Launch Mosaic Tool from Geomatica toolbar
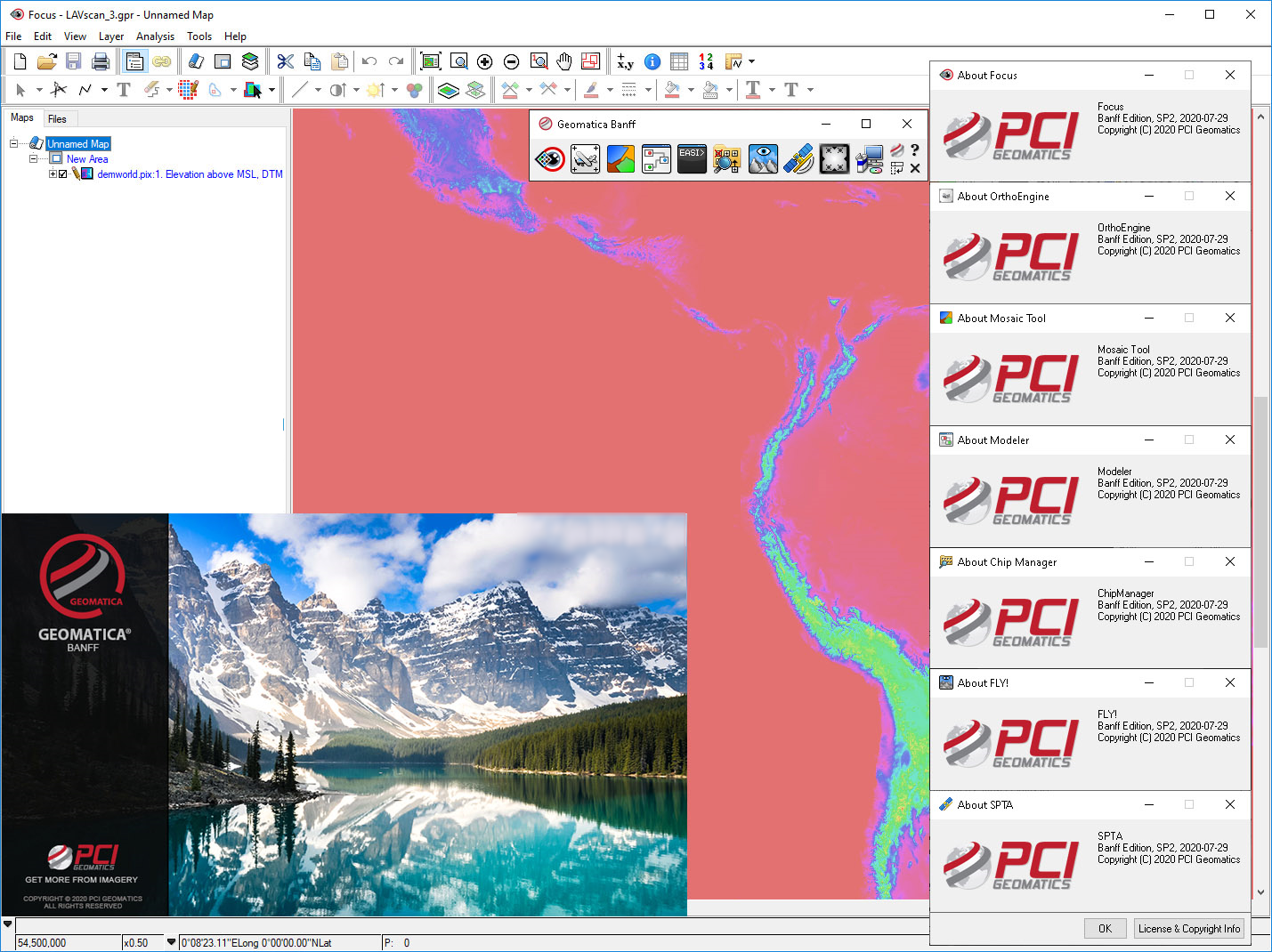Image resolution: width=1272 pixels, height=952 pixels. 620,159
